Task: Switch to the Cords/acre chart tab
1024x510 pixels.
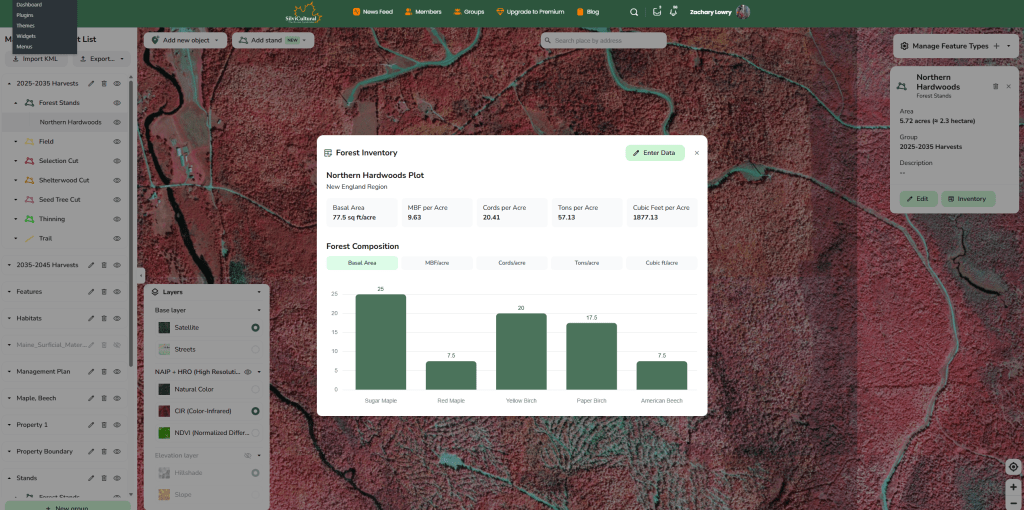Action: 511,263
